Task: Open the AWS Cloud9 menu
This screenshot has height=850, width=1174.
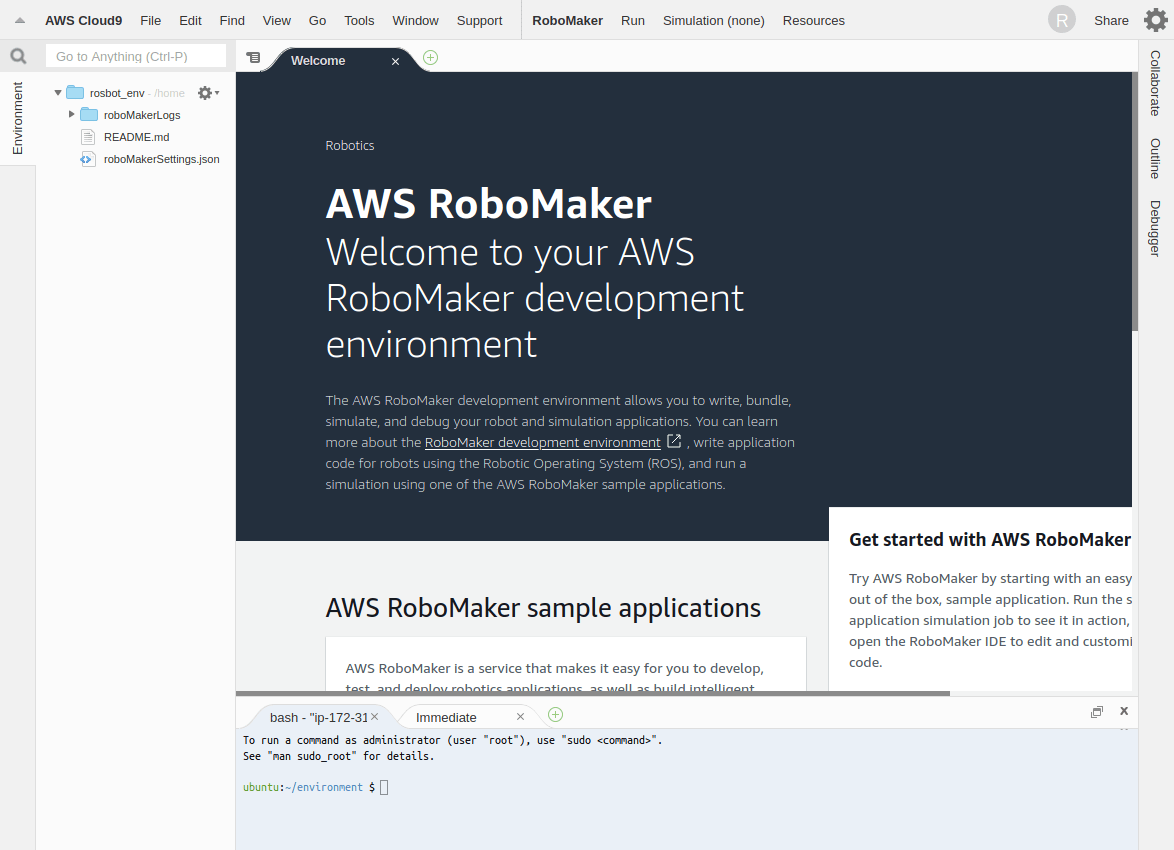Action: coord(83,21)
